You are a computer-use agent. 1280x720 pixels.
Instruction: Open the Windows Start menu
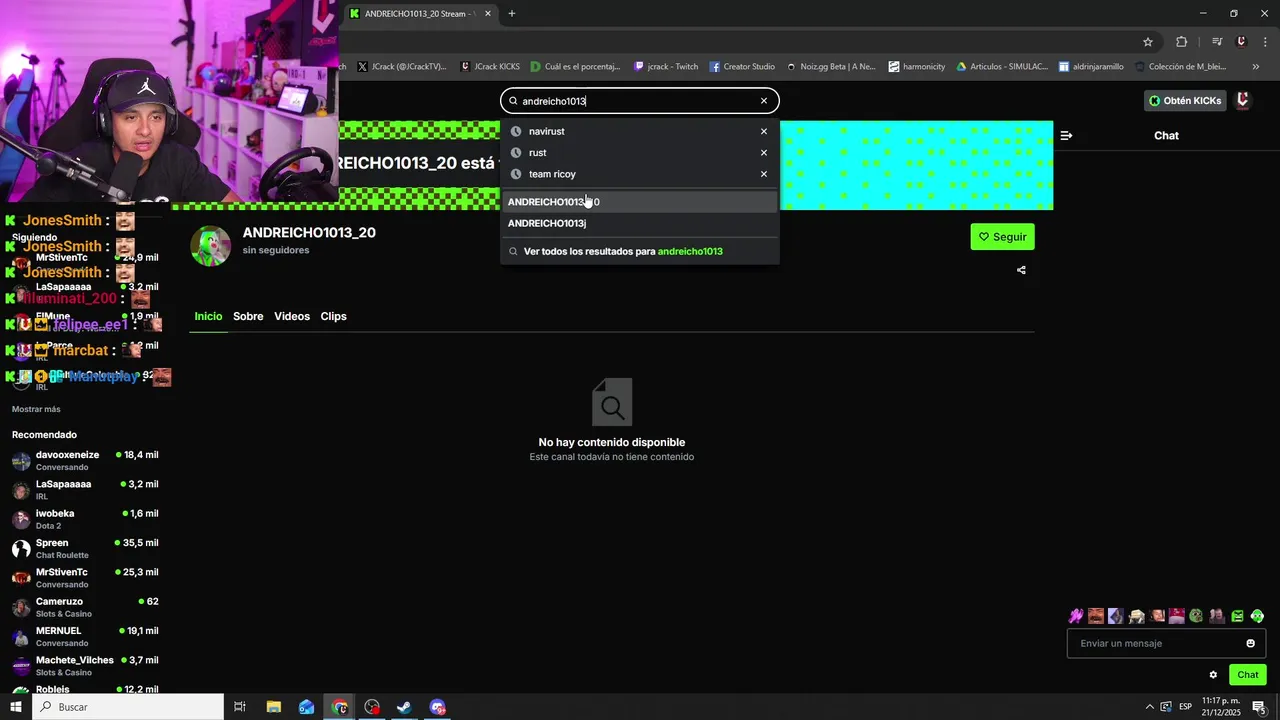pyautogui.click(x=16, y=707)
